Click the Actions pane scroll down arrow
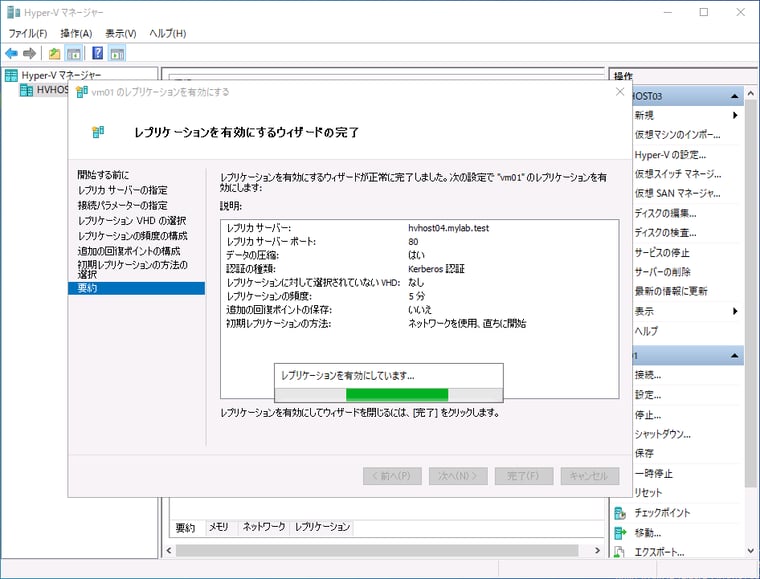The image size is (760, 579). (751, 551)
